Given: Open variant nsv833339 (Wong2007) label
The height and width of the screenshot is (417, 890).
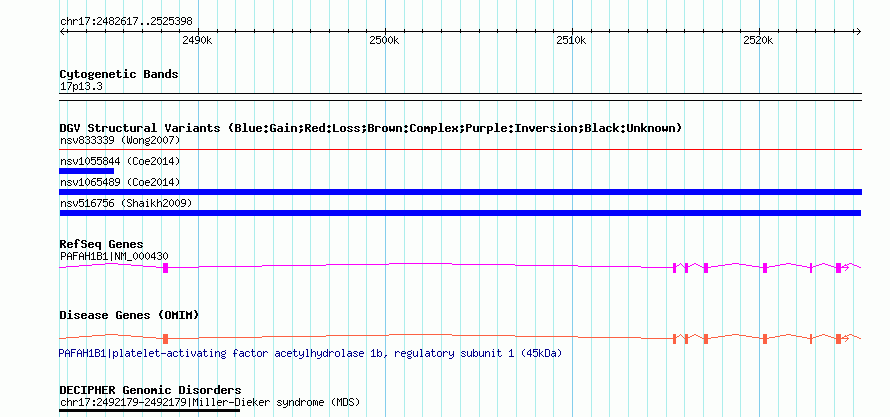Looking at the screenshot, I should (120, 140).
